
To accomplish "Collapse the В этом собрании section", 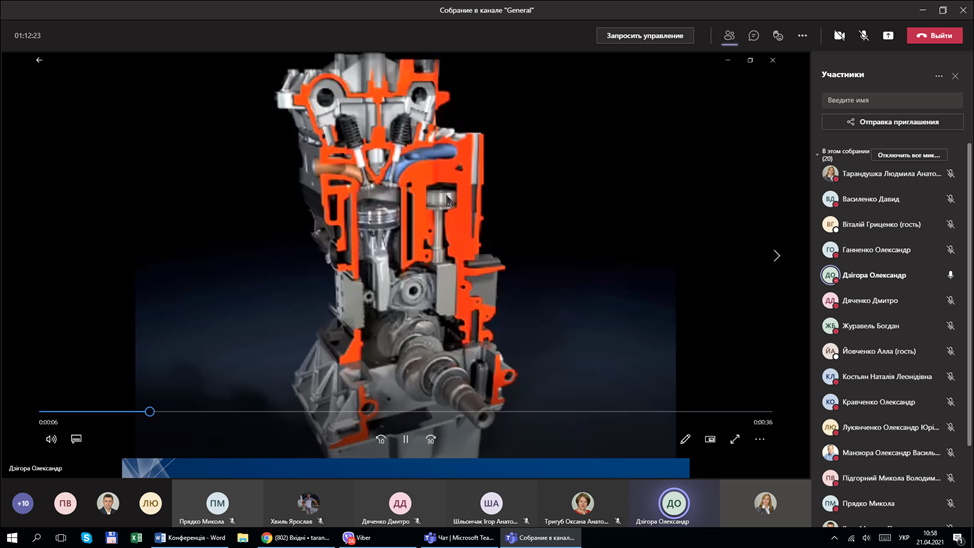I will 817,155.
